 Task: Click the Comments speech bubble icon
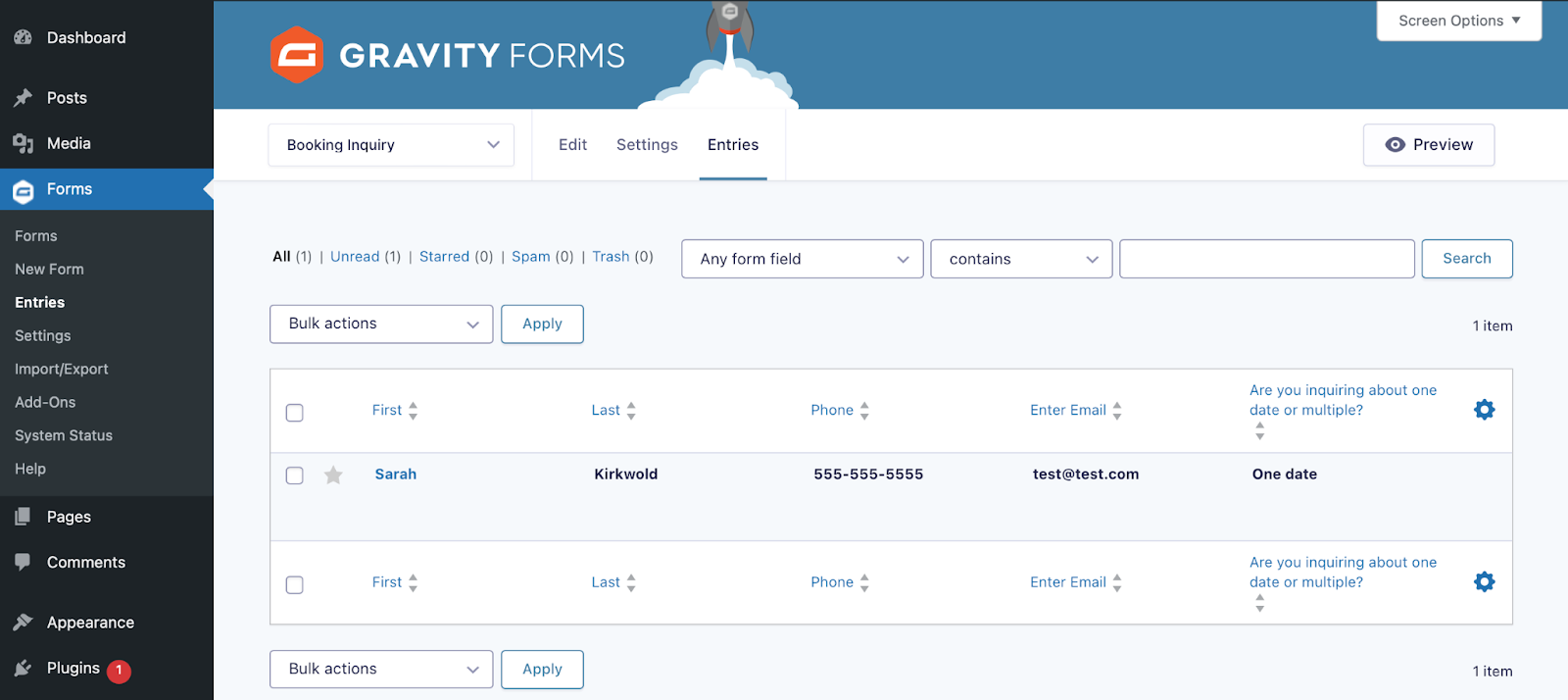pos(24,562)
